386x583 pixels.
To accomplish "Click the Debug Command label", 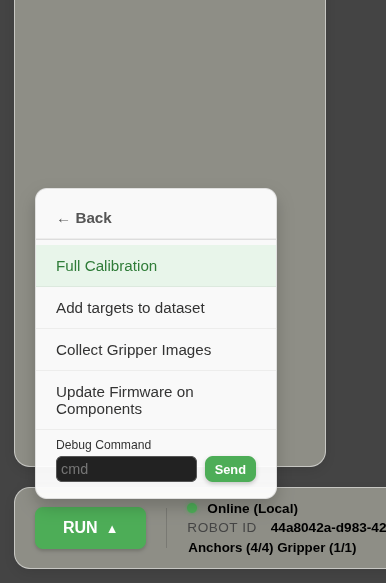I will (103, 445).
